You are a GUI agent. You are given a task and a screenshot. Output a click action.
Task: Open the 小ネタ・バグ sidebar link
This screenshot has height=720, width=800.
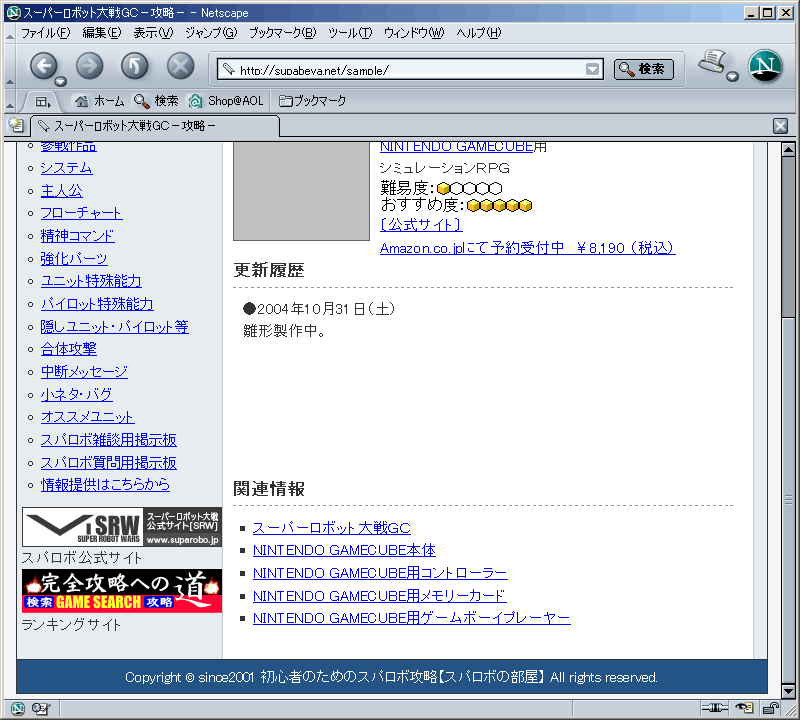[x=77, y=394]
